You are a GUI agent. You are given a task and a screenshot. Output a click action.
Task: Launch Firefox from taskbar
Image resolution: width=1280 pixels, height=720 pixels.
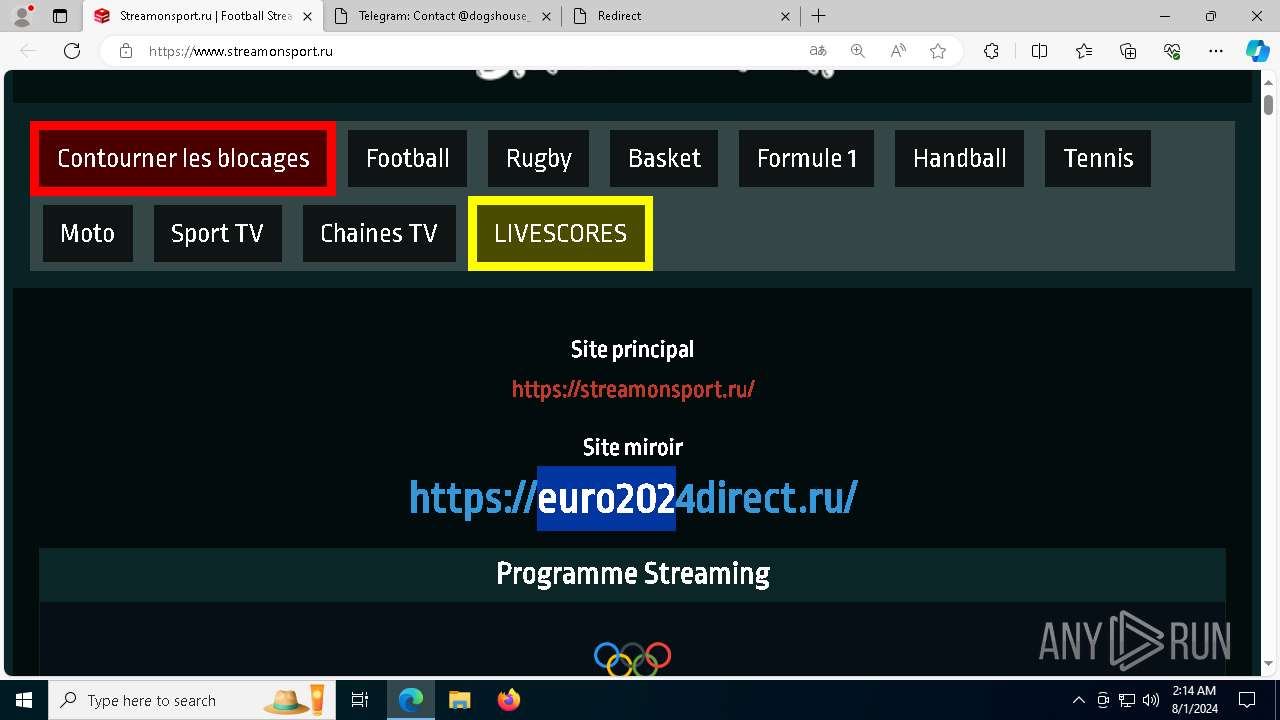pyautogui.click(x=508, y=700)
